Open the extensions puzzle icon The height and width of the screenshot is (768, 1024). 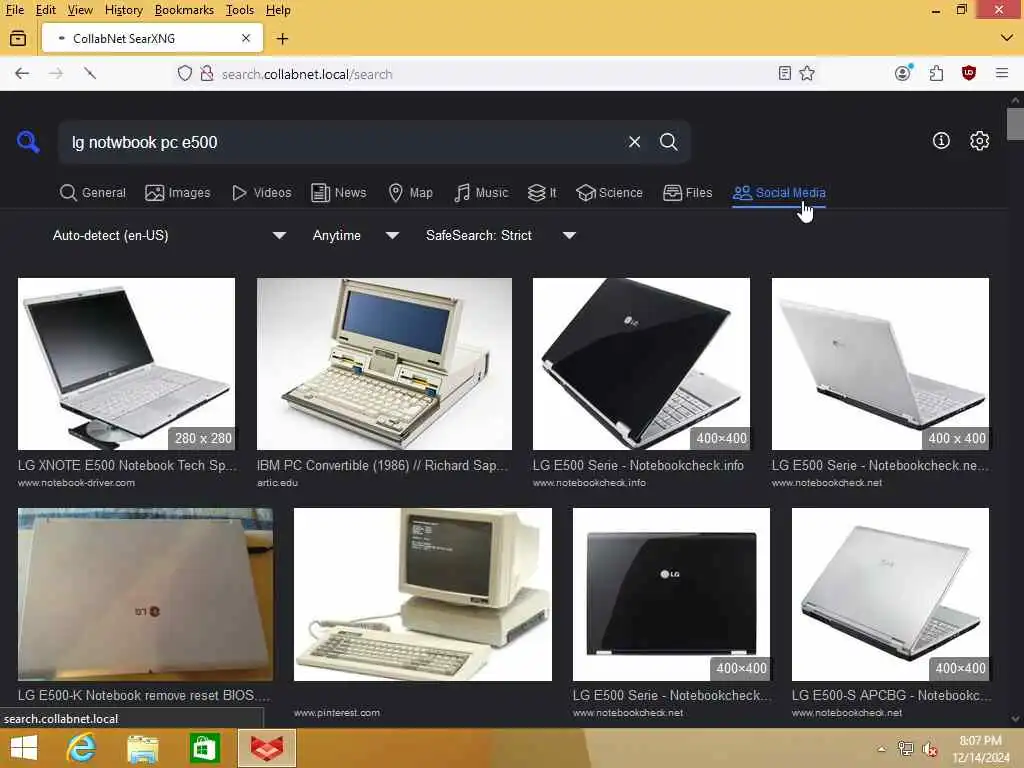point(936,73)
